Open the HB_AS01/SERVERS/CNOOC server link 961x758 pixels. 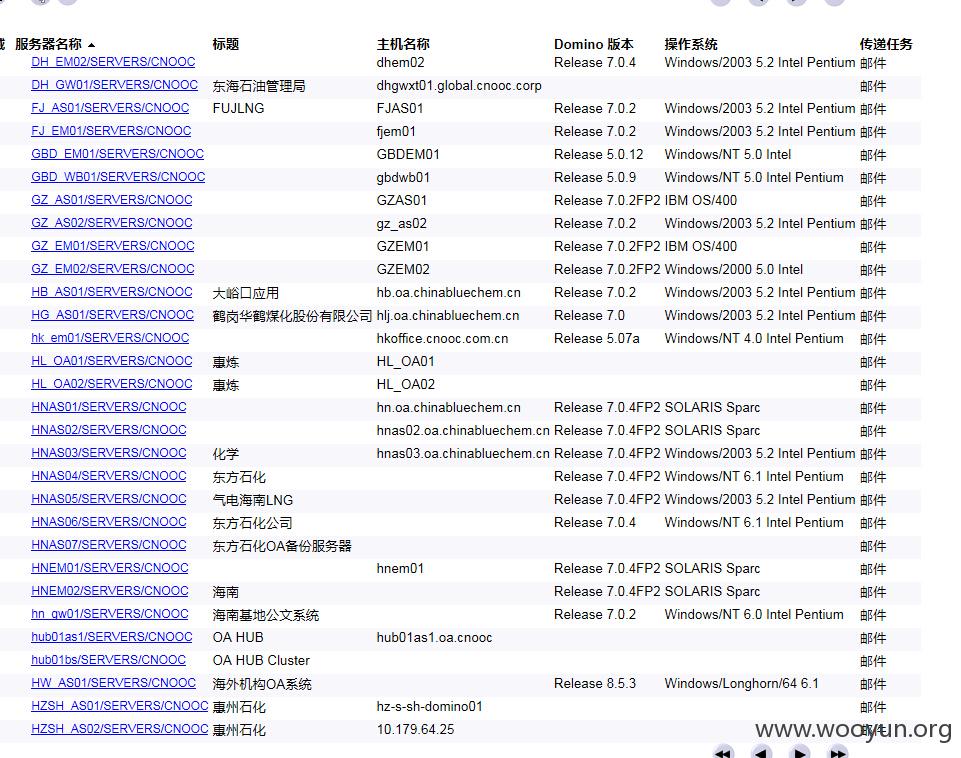pyautogui.click(x=112, y=292)
